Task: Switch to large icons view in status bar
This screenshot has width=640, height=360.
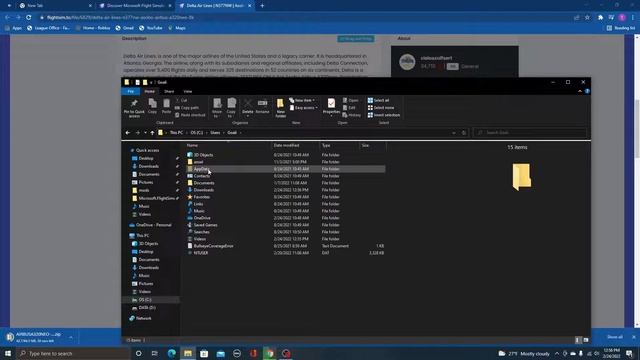Action: 586,340
